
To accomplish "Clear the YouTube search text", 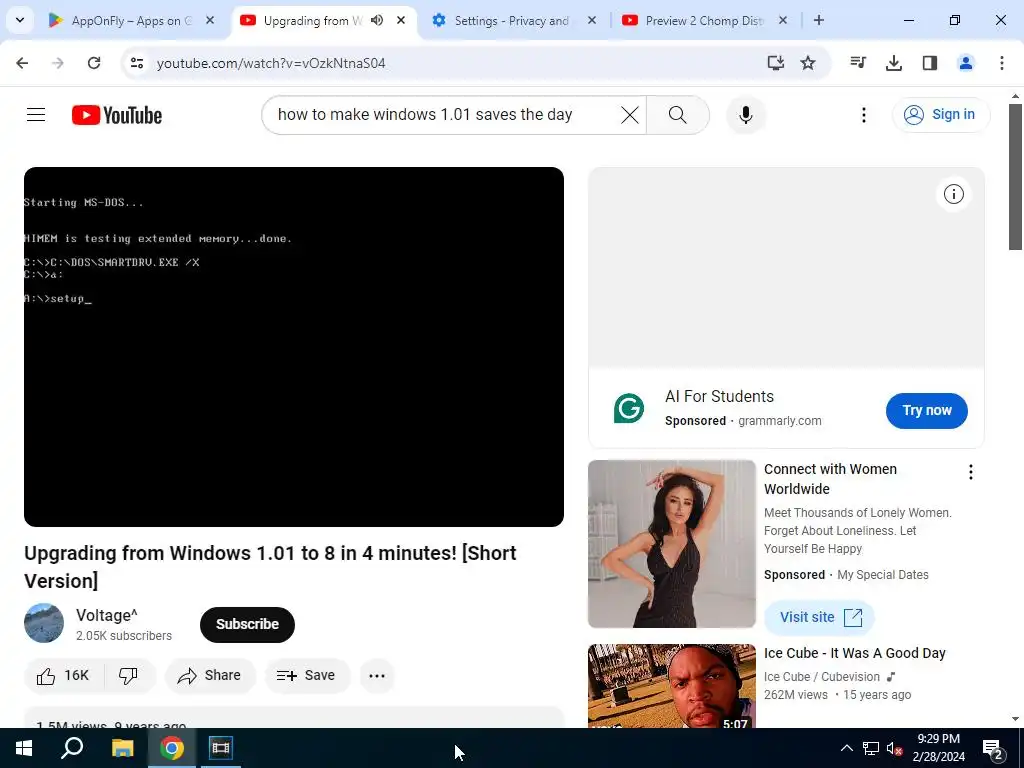I will point(630,115).
